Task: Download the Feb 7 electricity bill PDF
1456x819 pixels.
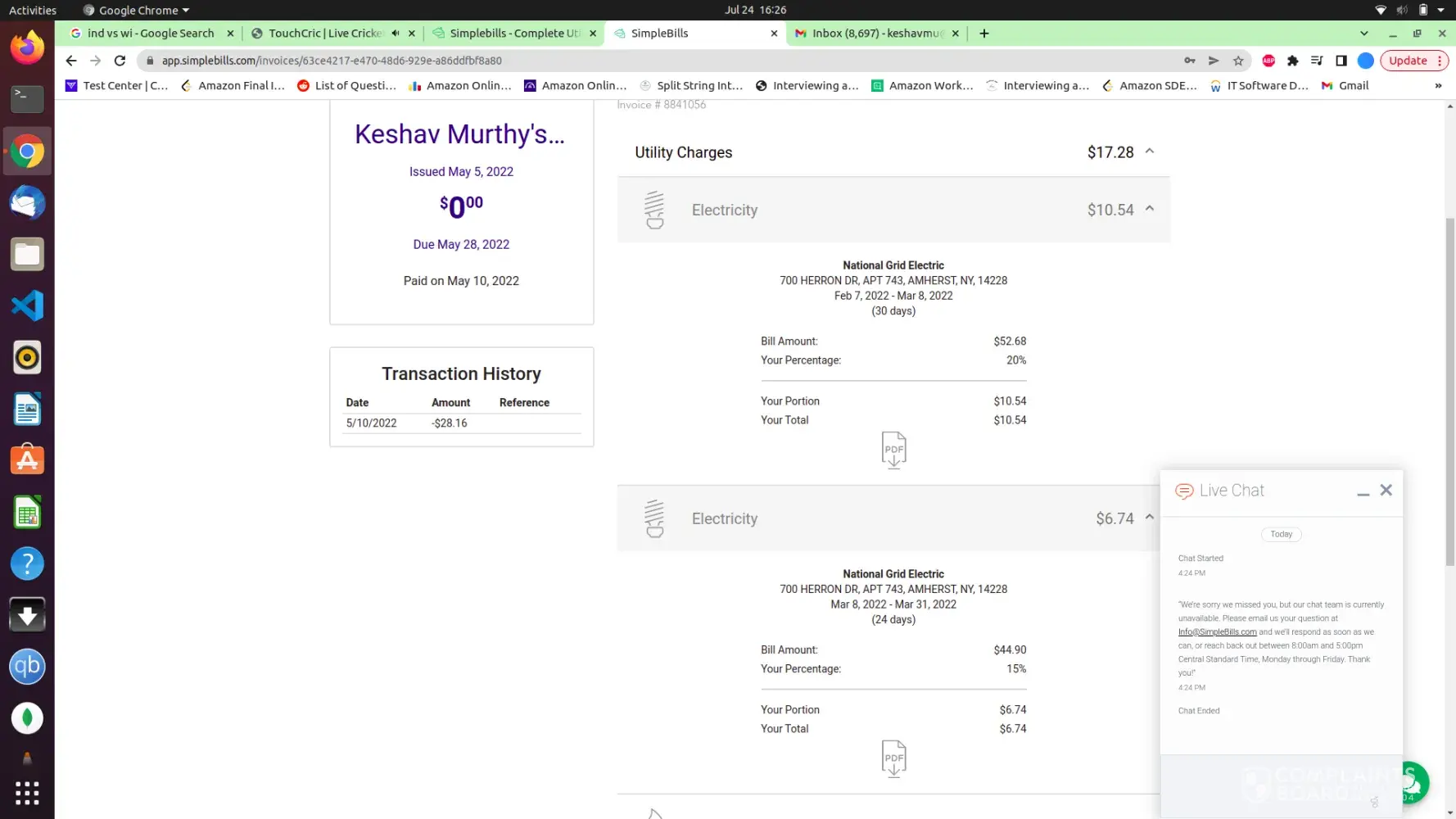Action: coord(893,450)
